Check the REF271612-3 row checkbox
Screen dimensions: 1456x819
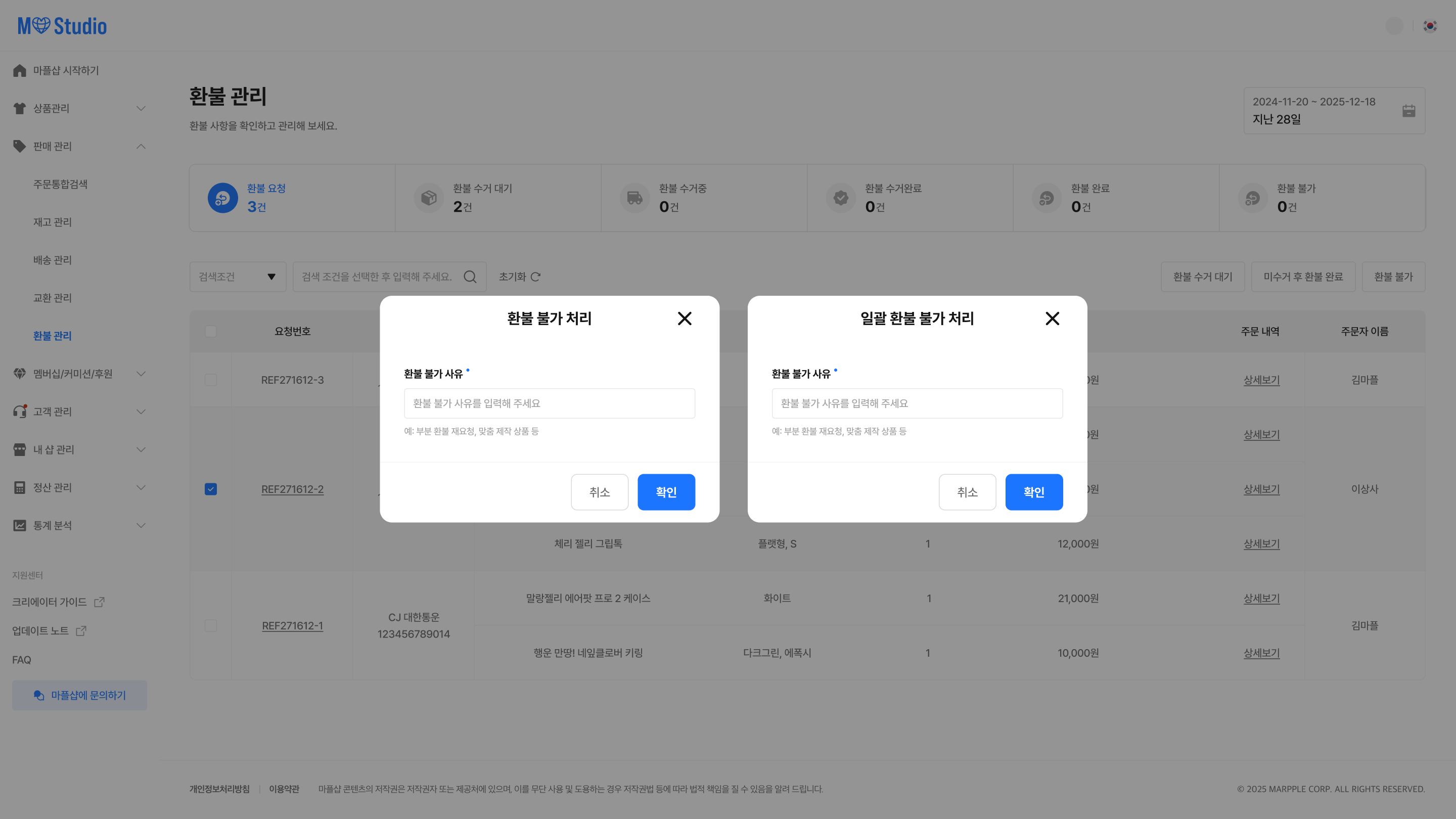click(211, 380)
